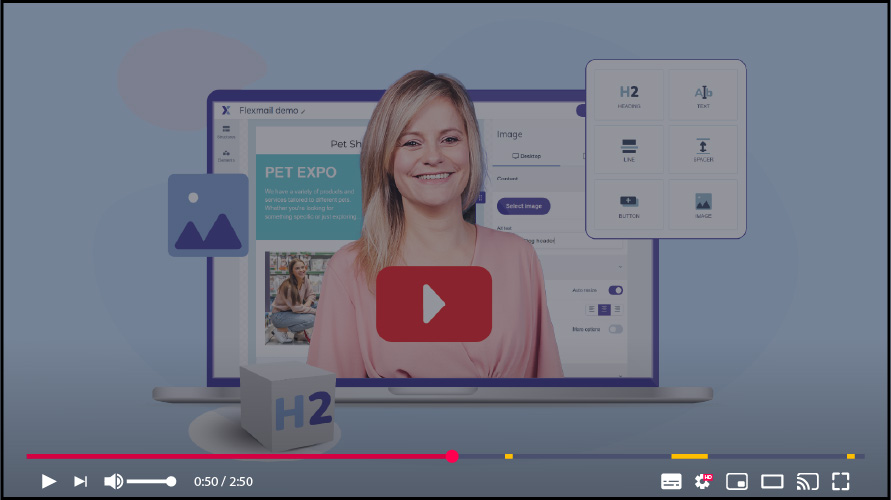Select the H2 Heading element tile
The width and height of the screenshot is (891, 500).
[x=628, y=95]
